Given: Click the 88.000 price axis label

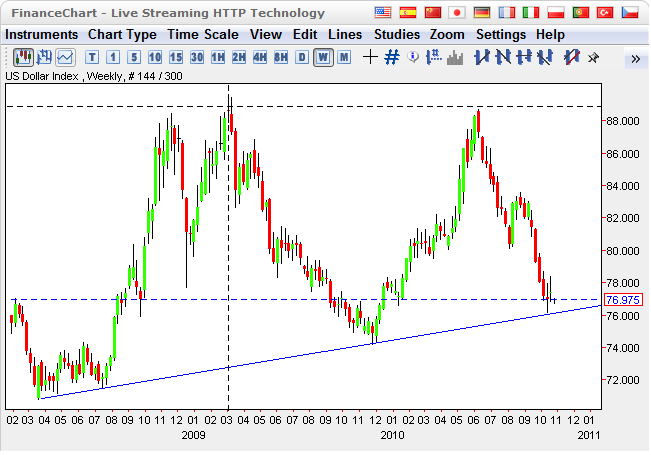Looking at the screenshot, I should tap(623, 121).
